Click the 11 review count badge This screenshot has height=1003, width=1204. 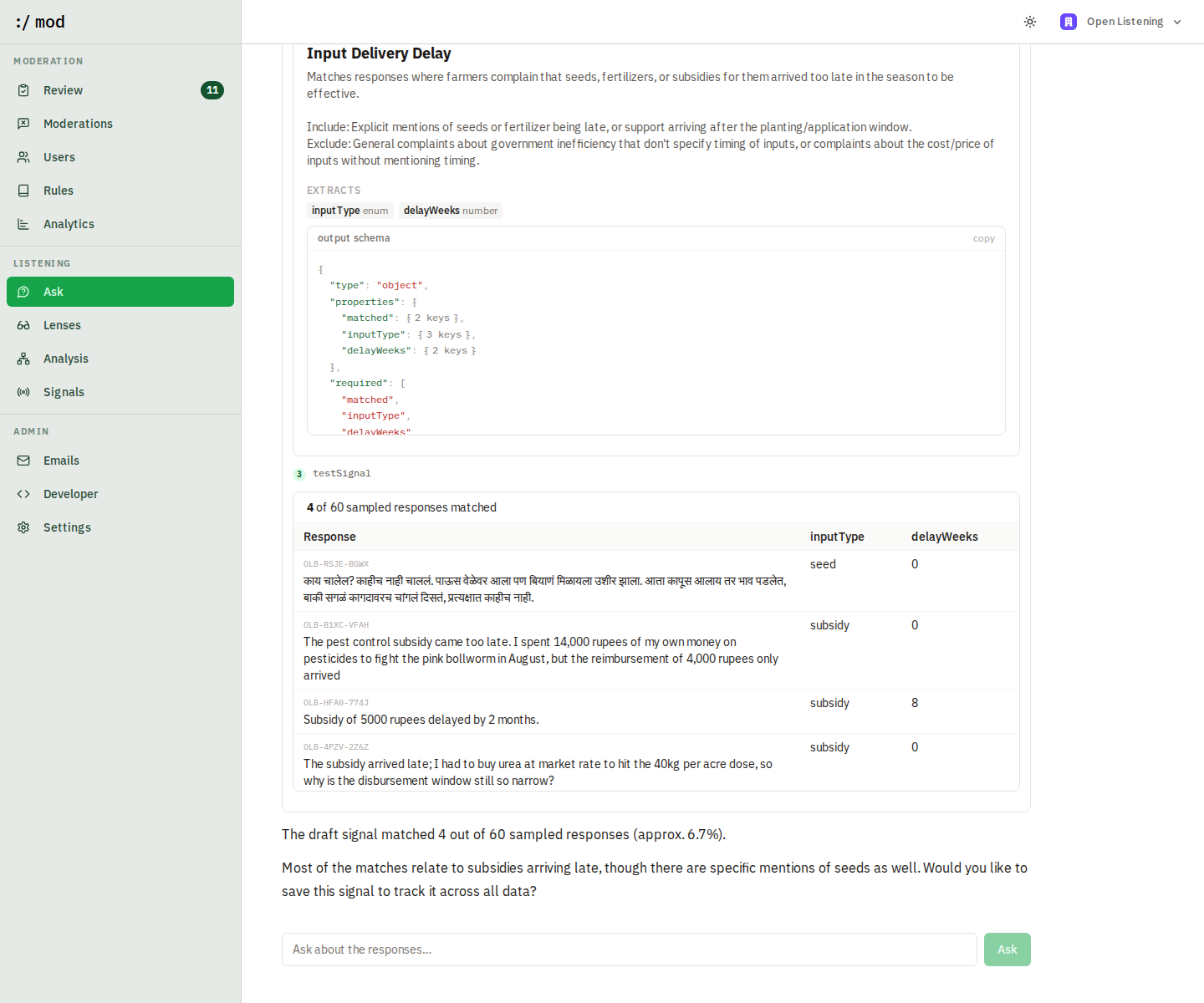pyautogui.click(x=212, y=90)
